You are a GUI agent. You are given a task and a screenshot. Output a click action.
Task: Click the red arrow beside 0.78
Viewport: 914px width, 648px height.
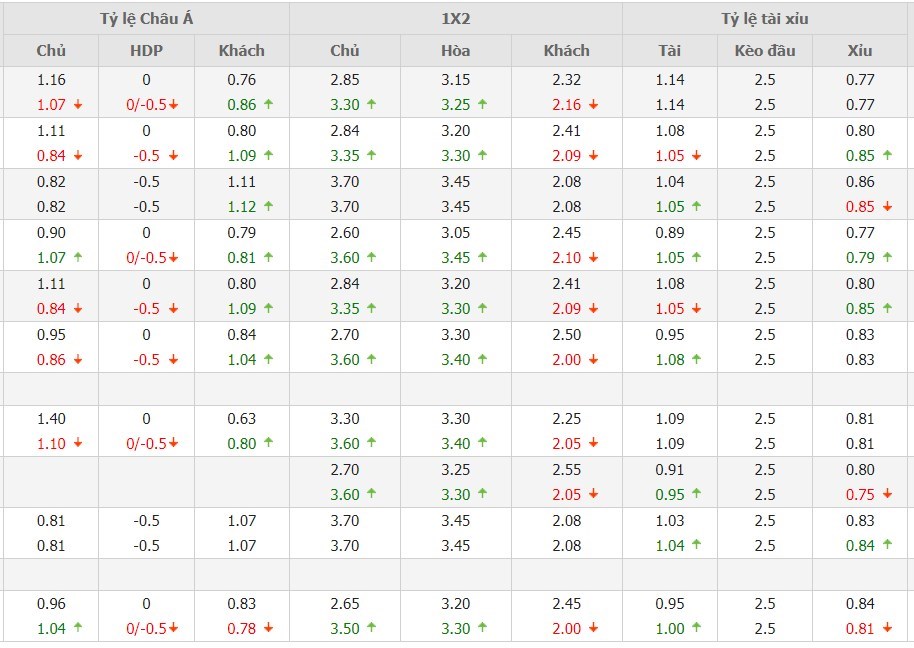pos(268,629)
